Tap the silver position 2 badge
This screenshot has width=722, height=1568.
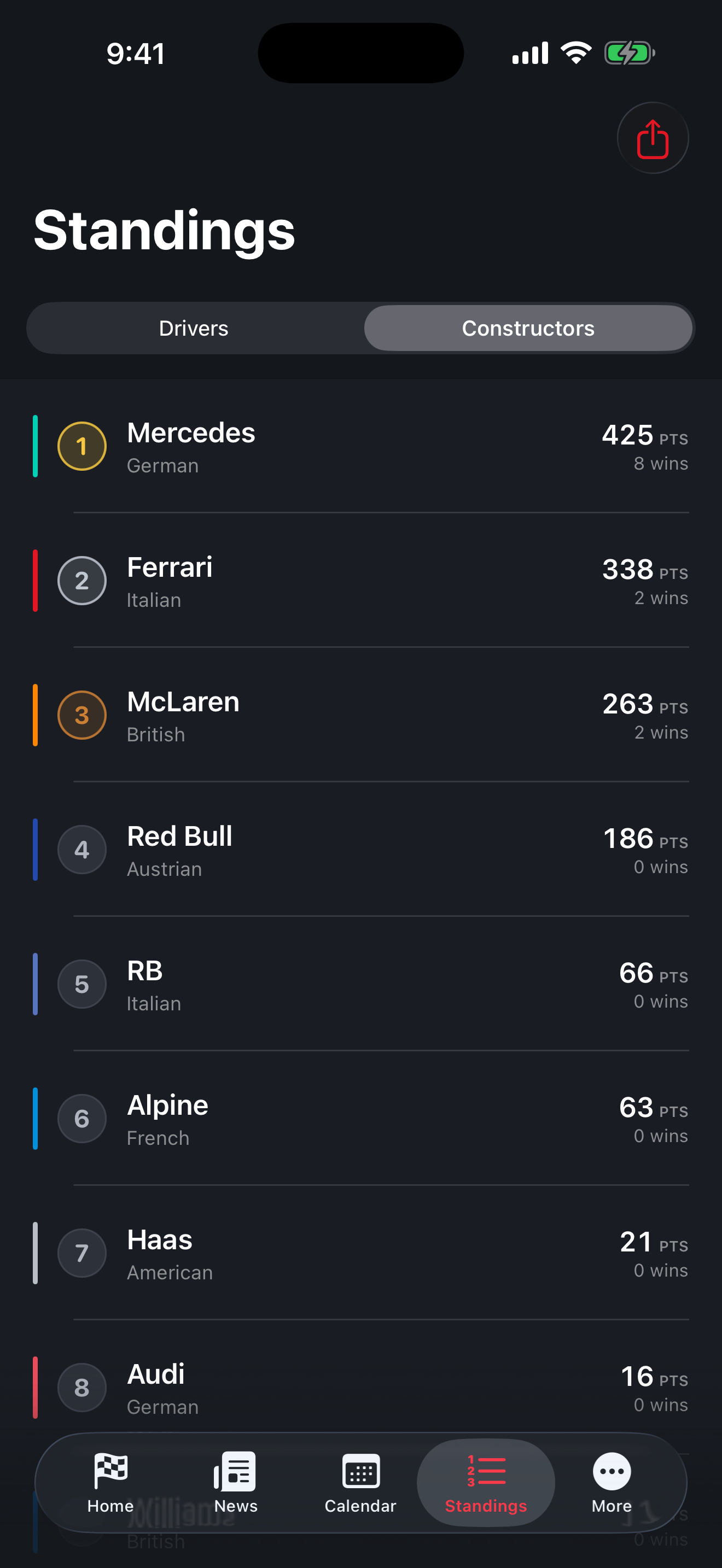click(x=82, y=581)
